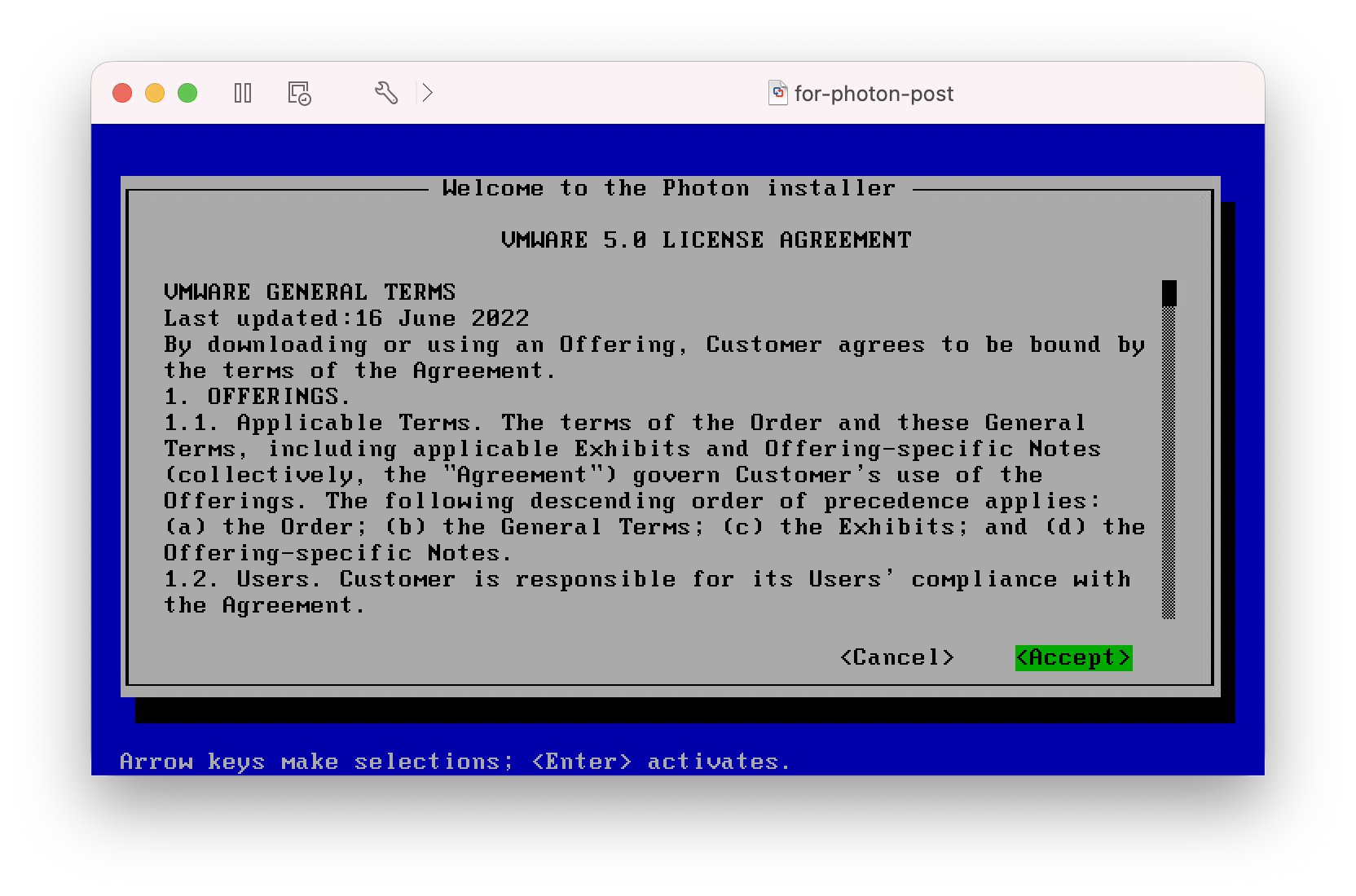Screen dimensions: 1356x896
Task: Pause the virtual machine
Action: point(242,93)
